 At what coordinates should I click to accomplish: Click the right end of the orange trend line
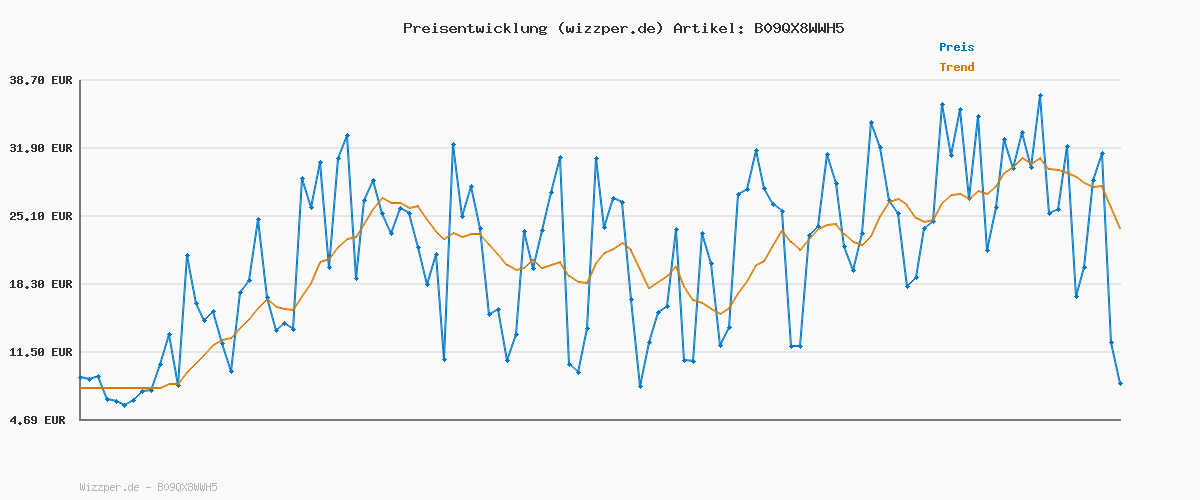(x=1120, y=229)
